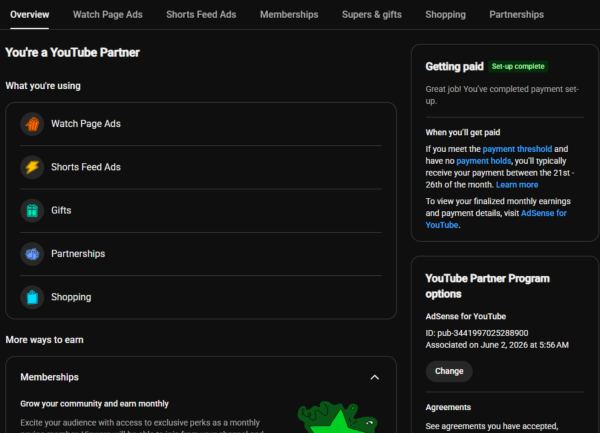Image resolution: width=600 pixels, height=433 pixels.
Task: Select the Partnerships list row text
Action: [78, 254]
